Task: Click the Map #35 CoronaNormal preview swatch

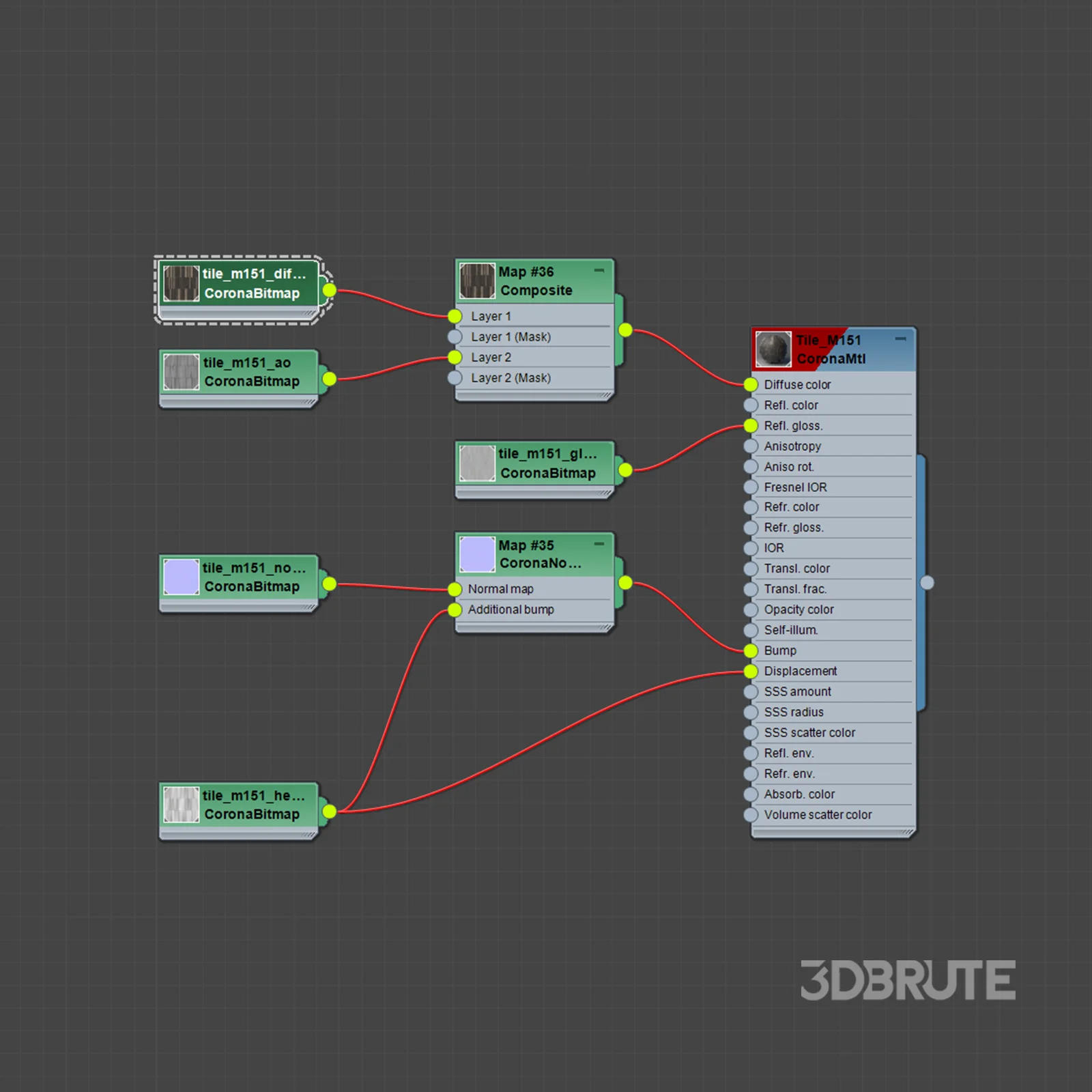Action: (477, 554)
